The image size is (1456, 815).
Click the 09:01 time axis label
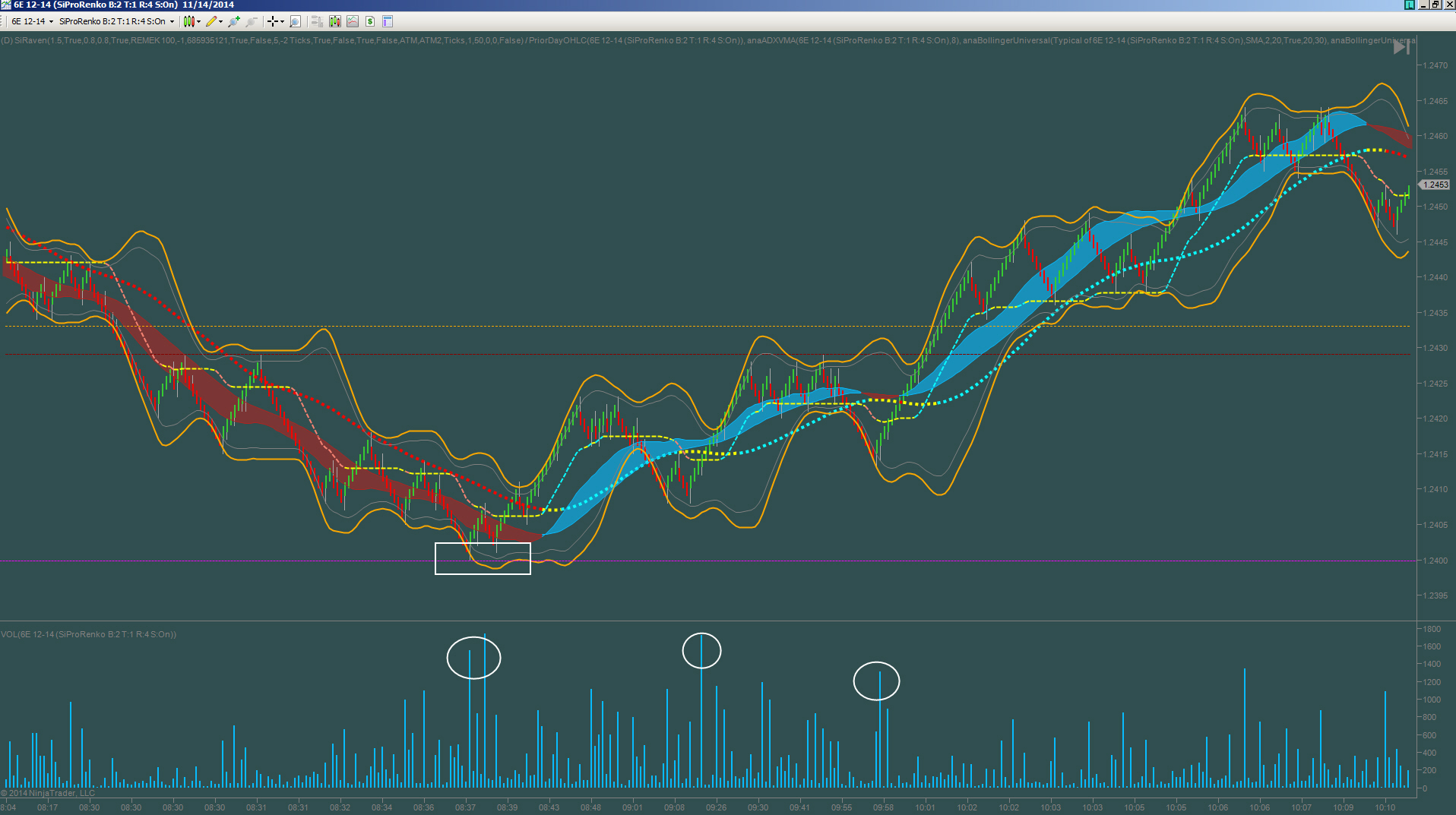(632, 807)
